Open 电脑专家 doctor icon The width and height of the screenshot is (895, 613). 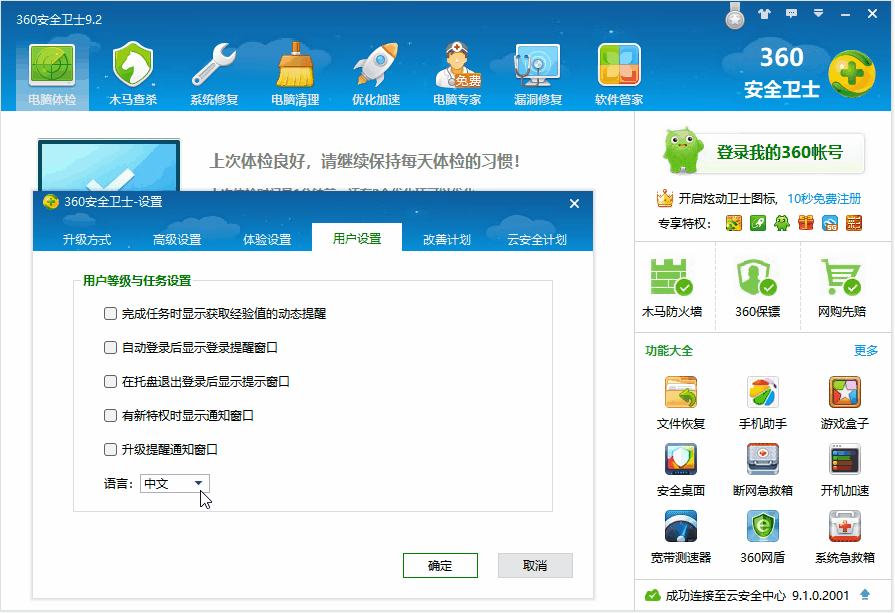457,74
